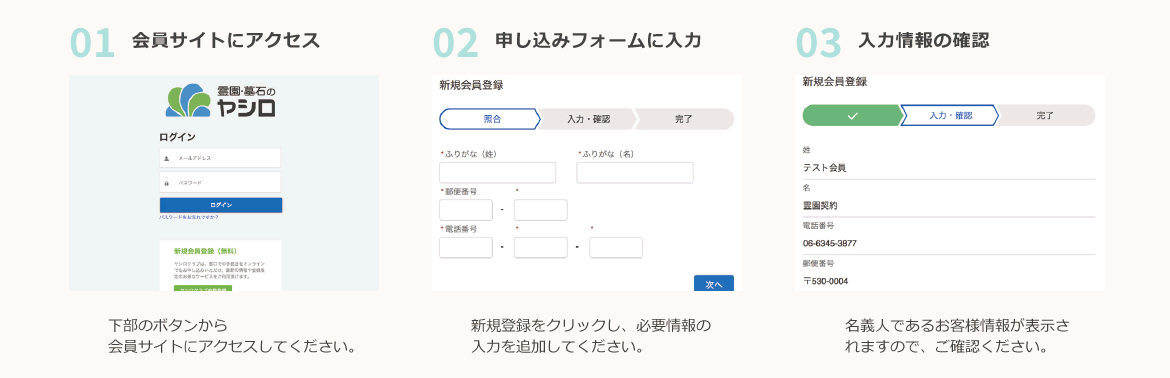Focus the last 電話番号 input box
Screen dimensions: 1170x378
click(616, 248)
